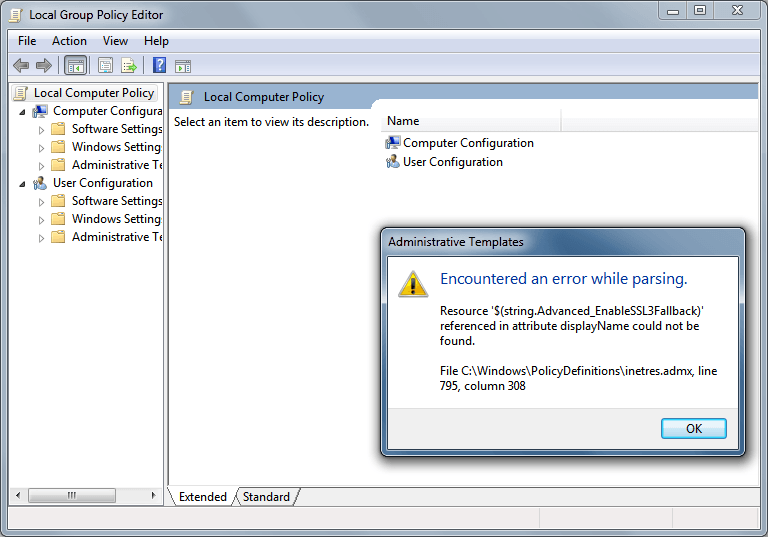Expand Software Settings under User Configuration
Screen dimensions: 768x537
[41, 202]
